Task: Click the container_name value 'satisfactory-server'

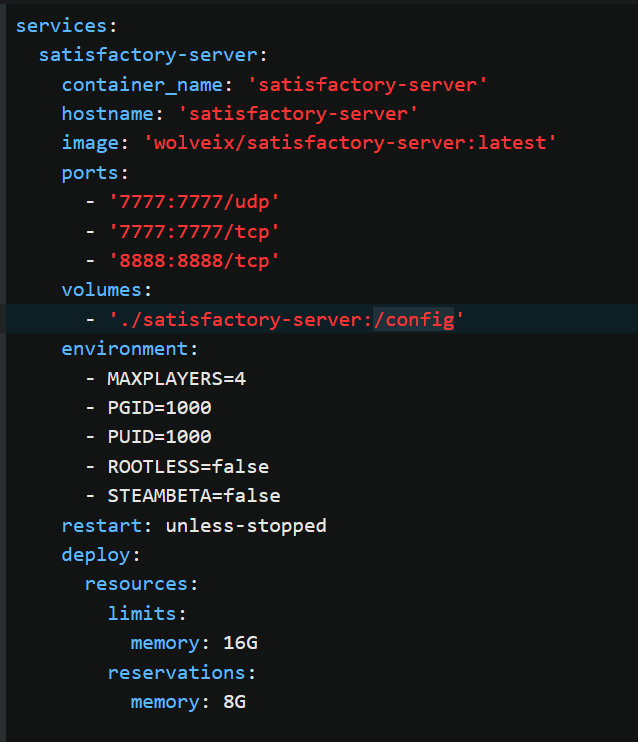Action: coord(367,85)
